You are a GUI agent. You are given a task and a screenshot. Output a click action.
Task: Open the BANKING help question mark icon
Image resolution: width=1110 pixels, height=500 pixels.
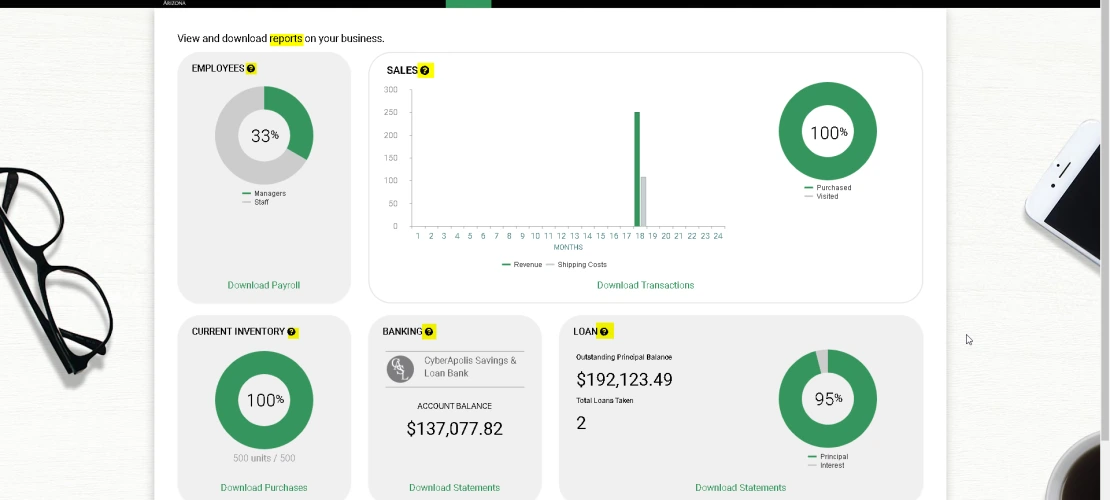(x=429, y=332)
